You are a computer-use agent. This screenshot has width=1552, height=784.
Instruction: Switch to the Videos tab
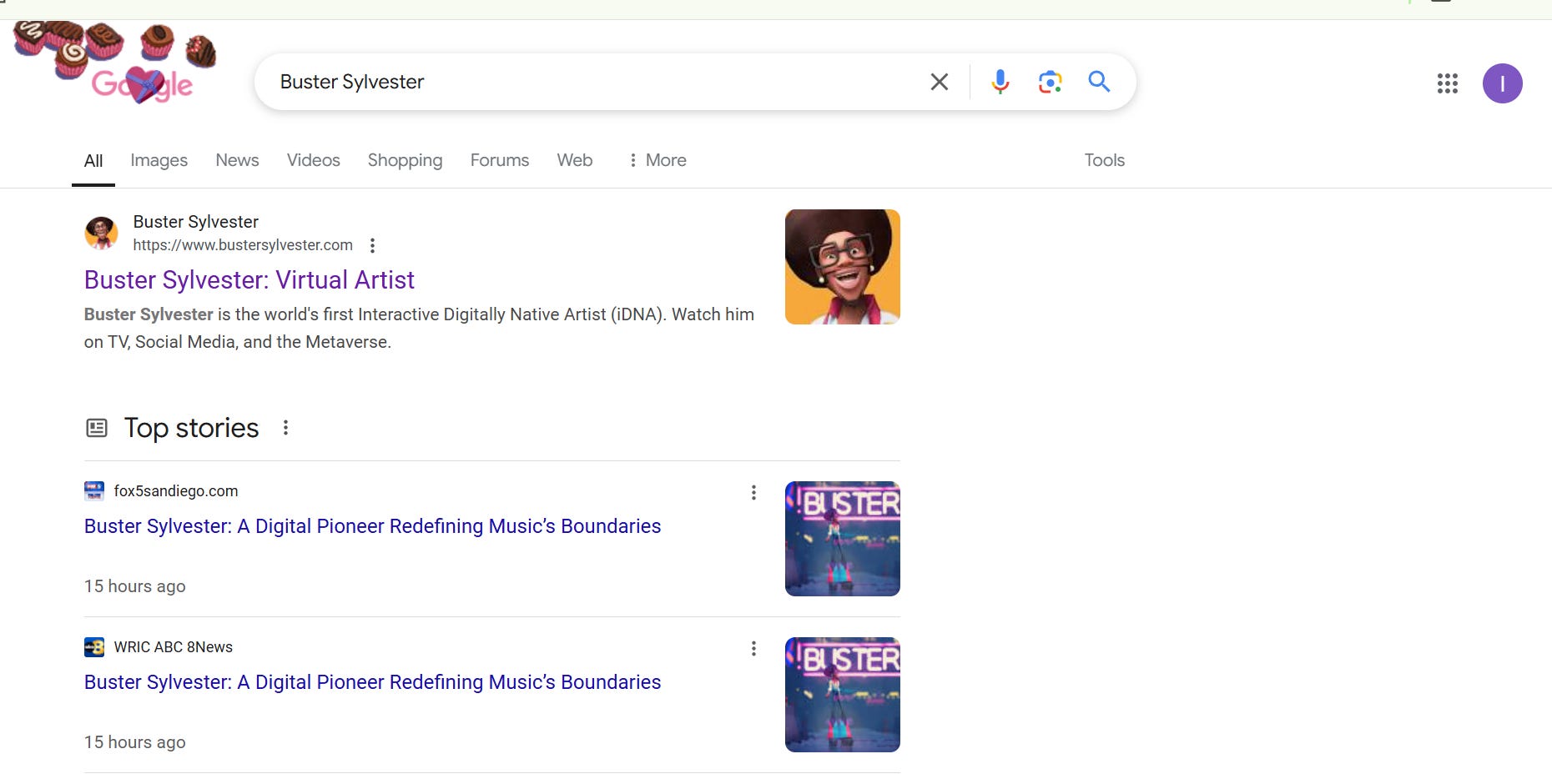(313, 160)
